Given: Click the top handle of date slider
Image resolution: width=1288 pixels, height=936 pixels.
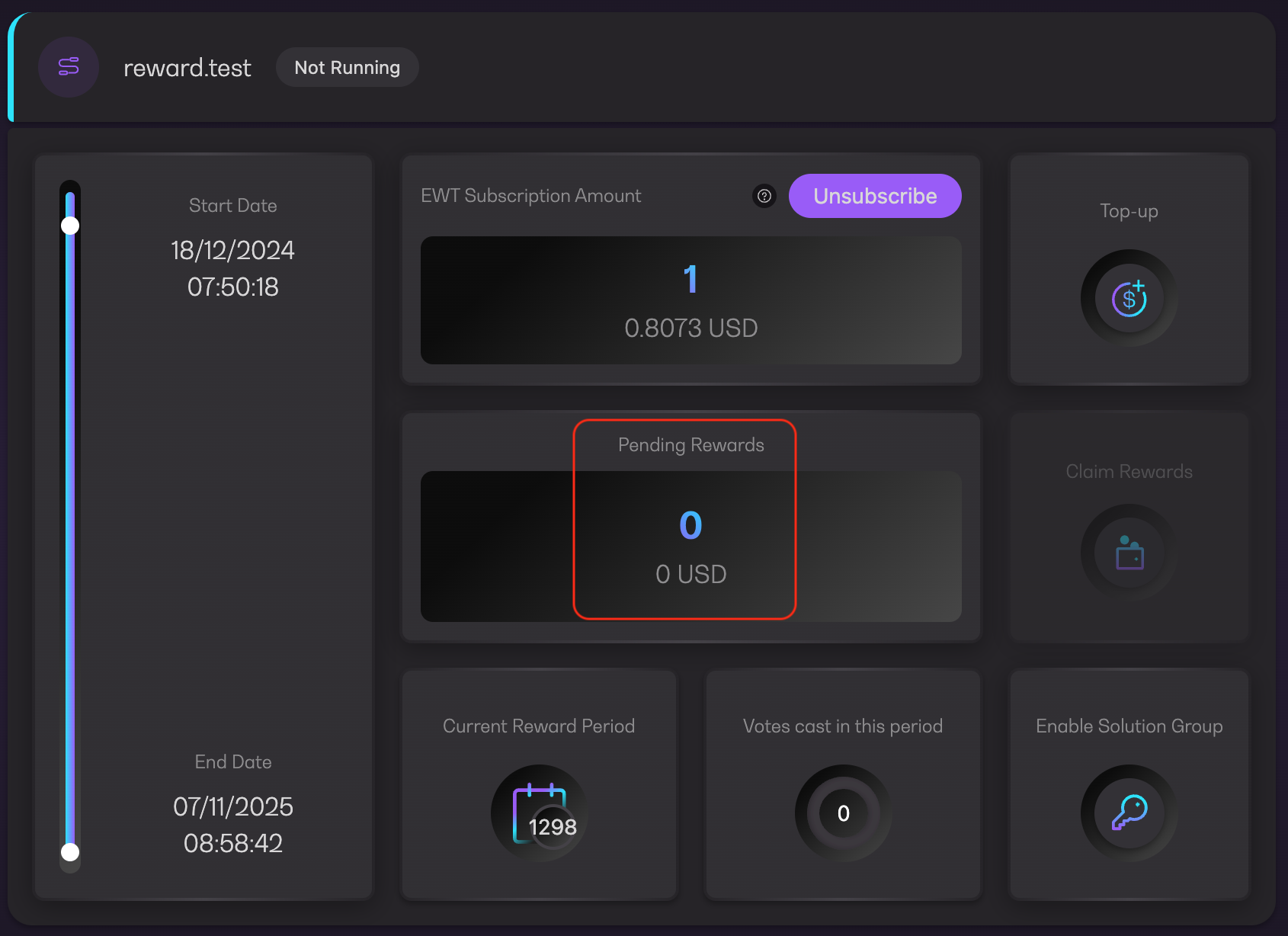Looking at the screenshot, I should click(70, 226).
